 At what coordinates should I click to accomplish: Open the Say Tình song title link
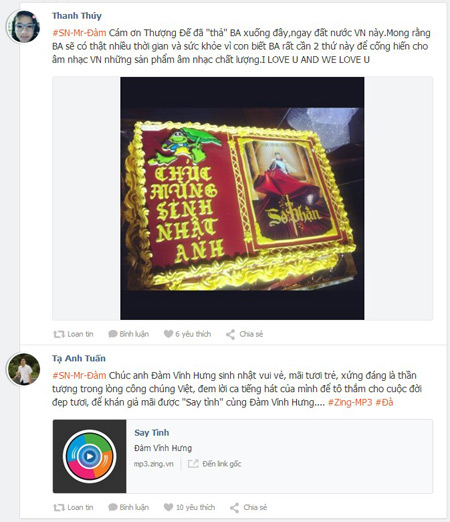(152, 433)
